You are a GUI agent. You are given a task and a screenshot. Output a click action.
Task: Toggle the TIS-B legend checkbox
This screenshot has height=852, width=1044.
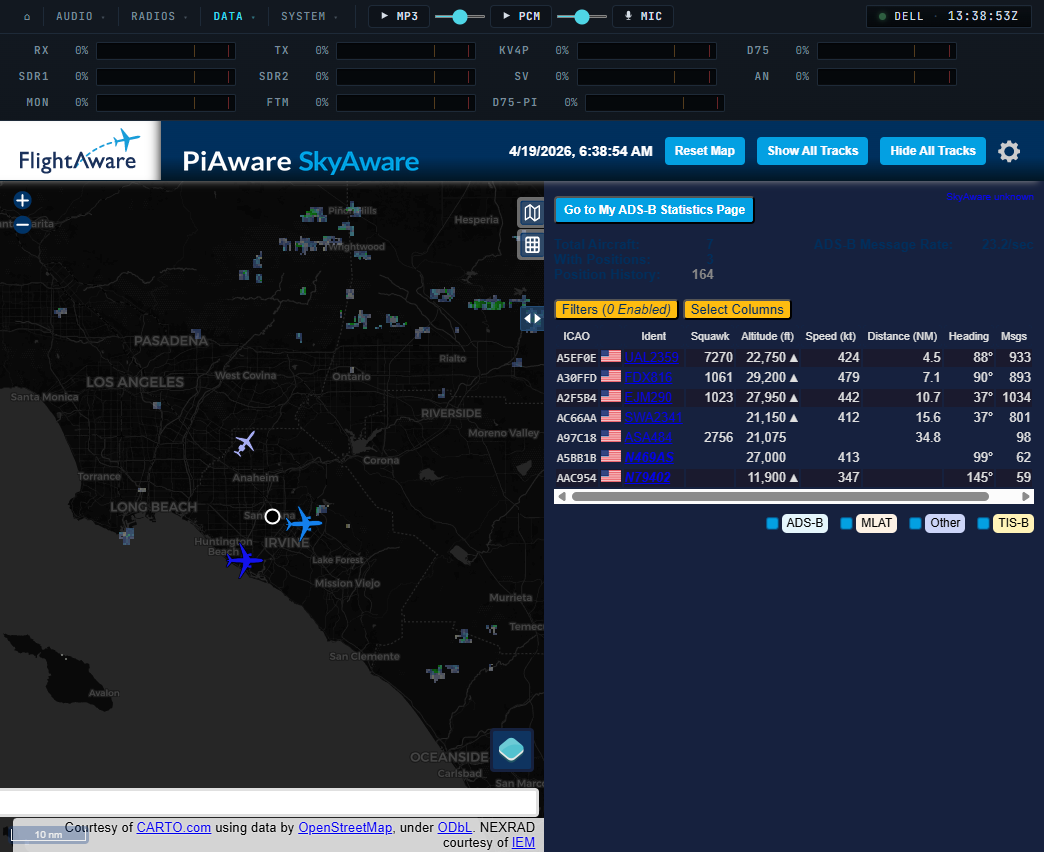(983, 523)
